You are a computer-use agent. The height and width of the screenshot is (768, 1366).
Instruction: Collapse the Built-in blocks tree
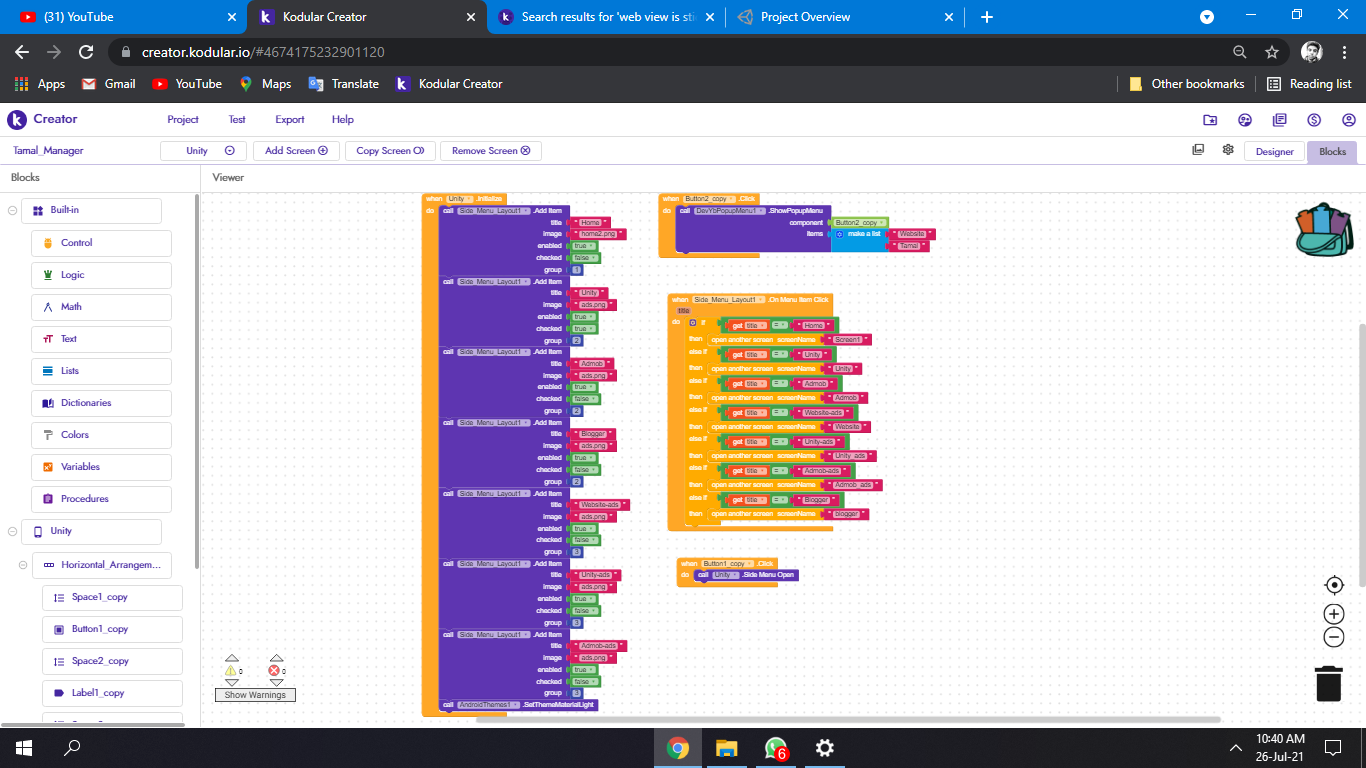coord(12,211)
